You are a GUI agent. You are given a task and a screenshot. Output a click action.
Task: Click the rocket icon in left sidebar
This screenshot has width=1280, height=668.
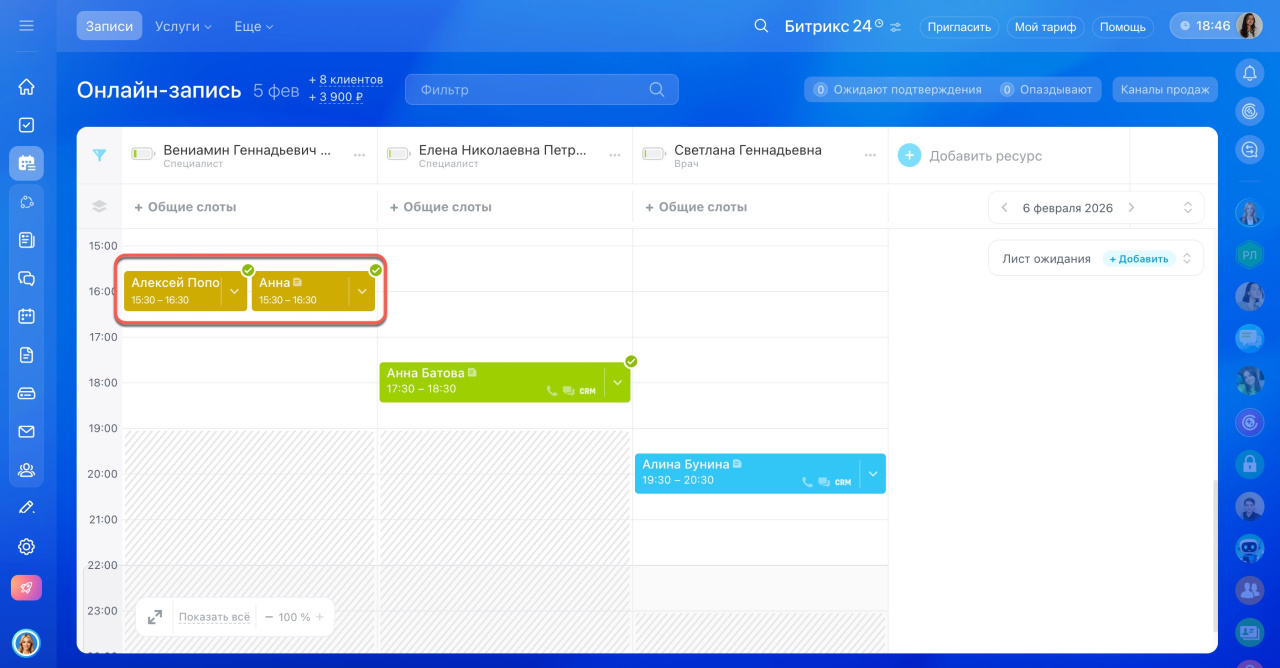[27, 588]
